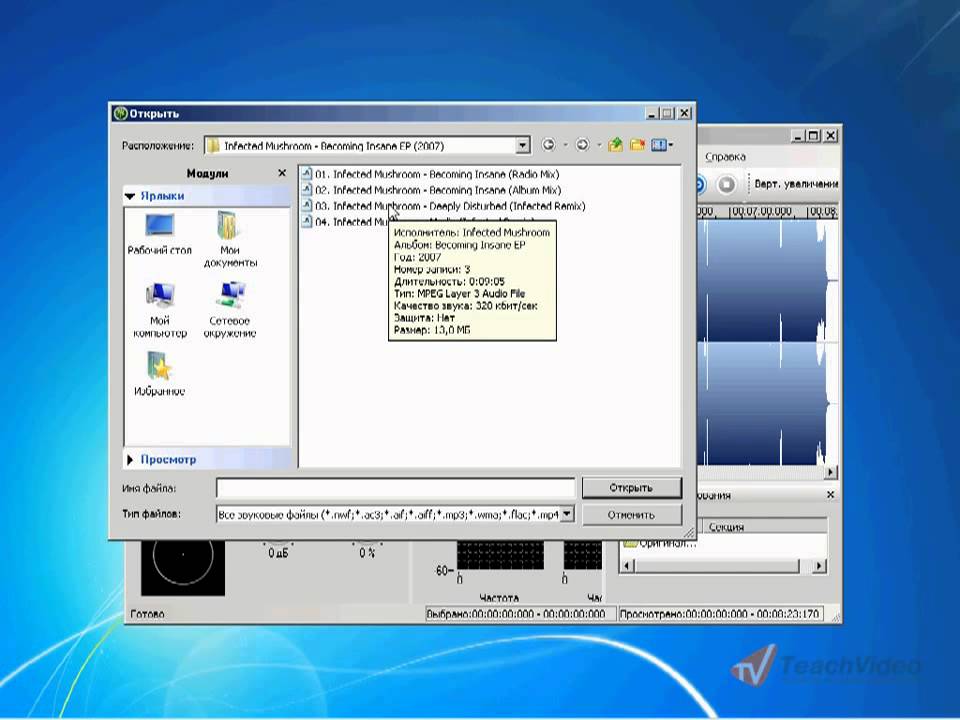Maximize the main audio editor window
Image resolution: width=960 pixels, height=720 pixels.
[813, 136]
